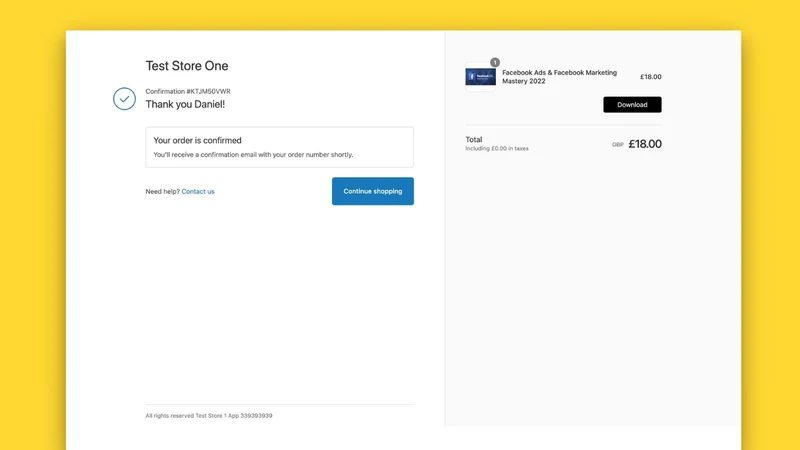Screen dimensions: 800x450
Task: Click the Download button
Action: click(632, 105)
